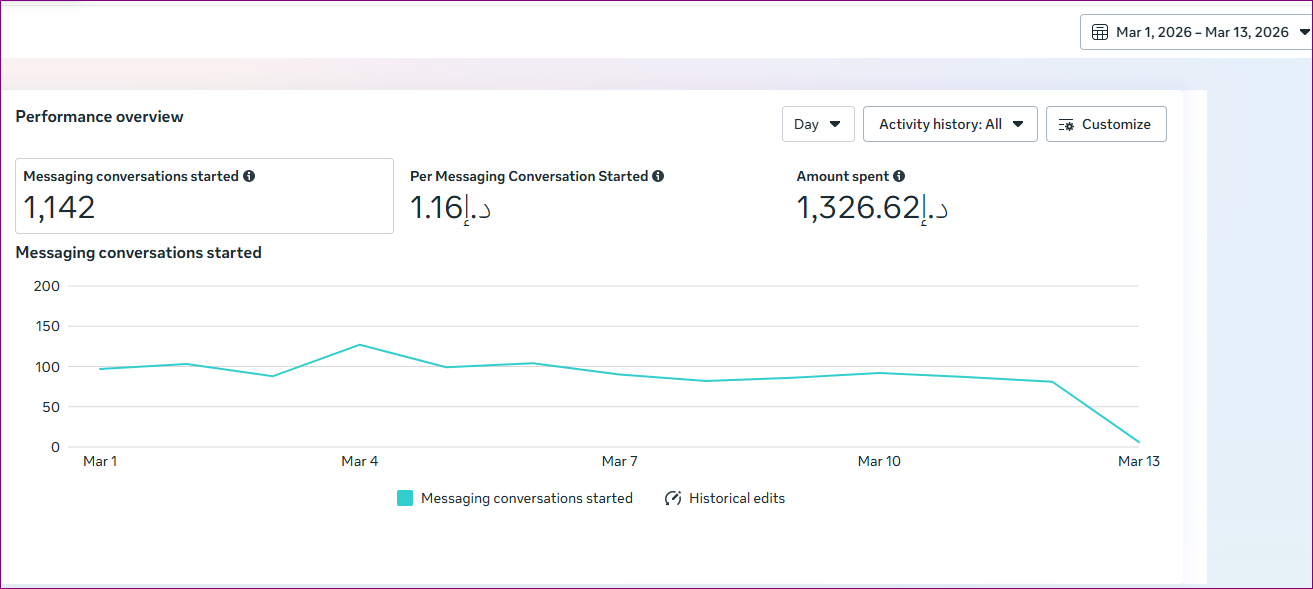Select the Messaging conversations started metric card
Image resolution: width=1313 pixels, height=589 pixels.
pyautogui.click(x=204, y=196)
